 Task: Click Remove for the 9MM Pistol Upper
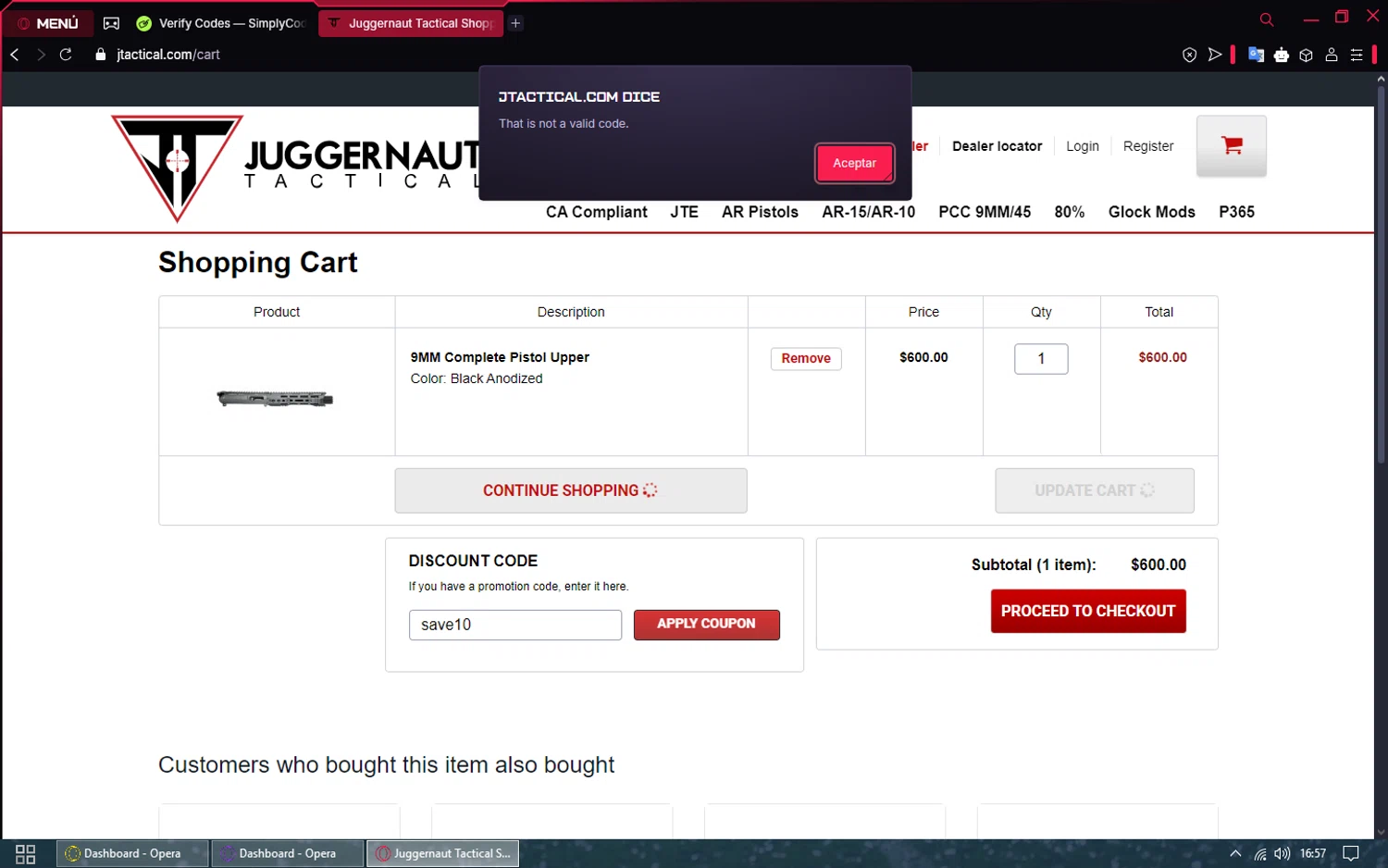pos(806,358)
